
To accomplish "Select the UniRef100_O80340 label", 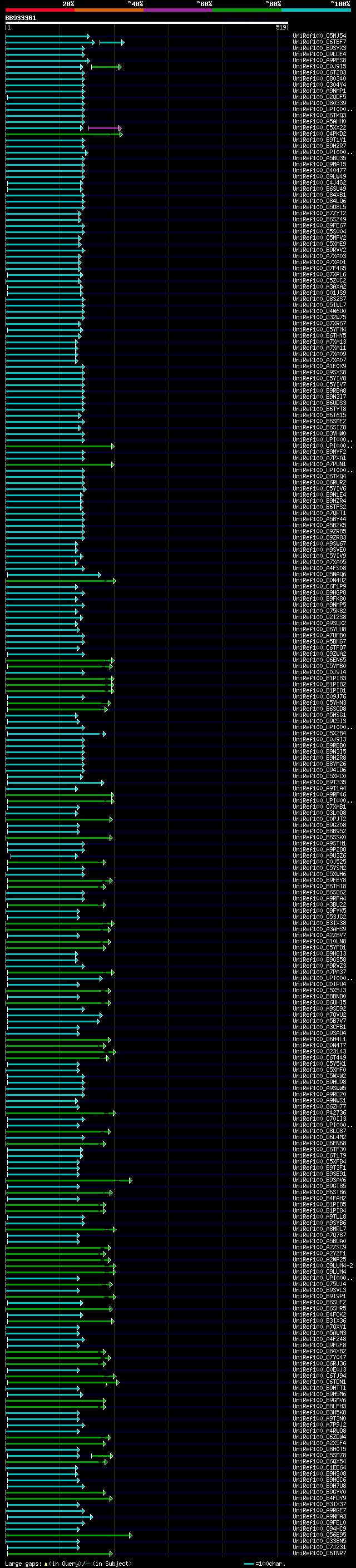I will [x=319, y=78].
